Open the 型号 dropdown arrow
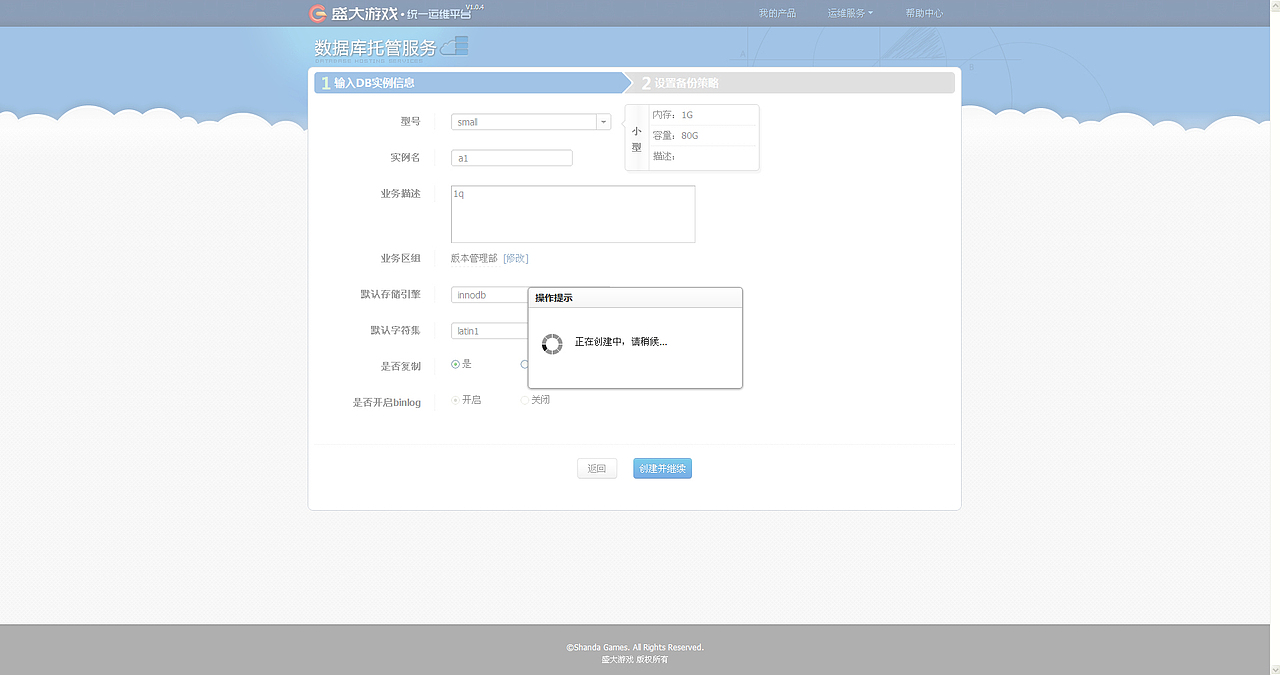Screen dimensions: 1280x675 [604, 122]
